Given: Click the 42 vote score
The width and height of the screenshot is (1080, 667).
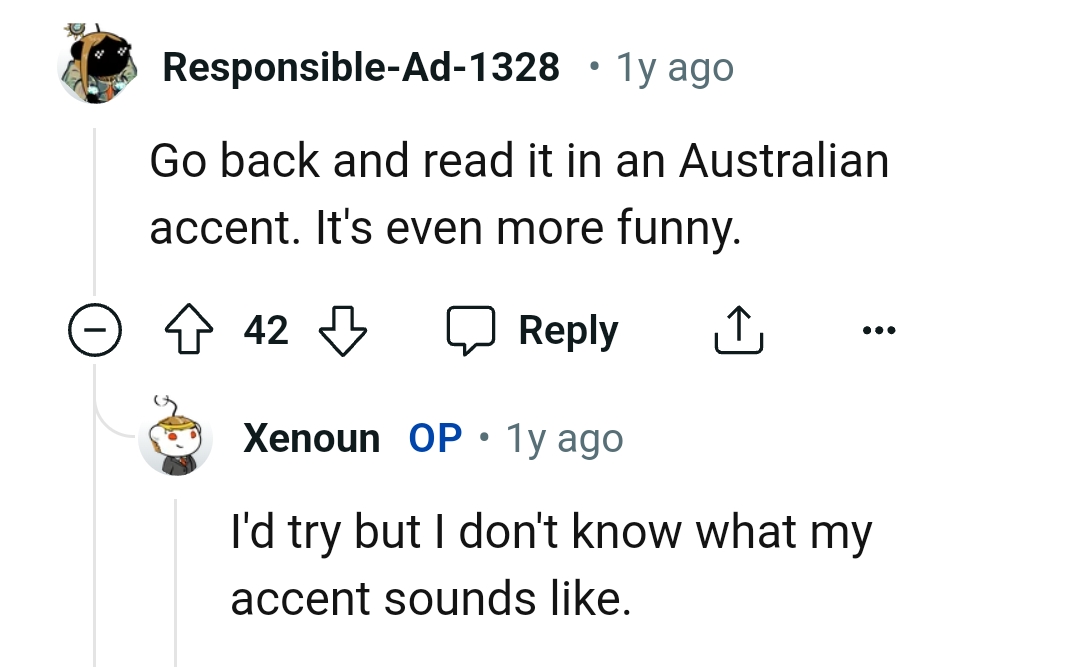Looking at the screenshot, I should click(x=266, y=329).
